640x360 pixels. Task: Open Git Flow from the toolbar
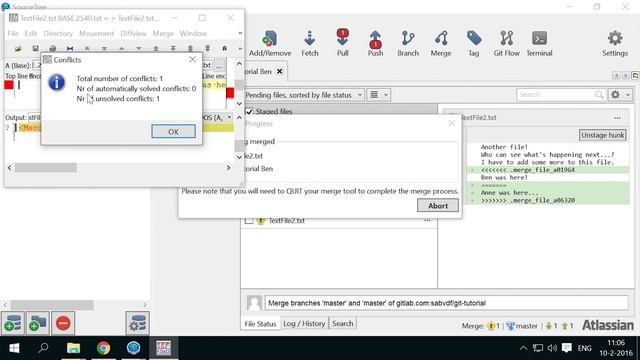(x=507, y=43)
